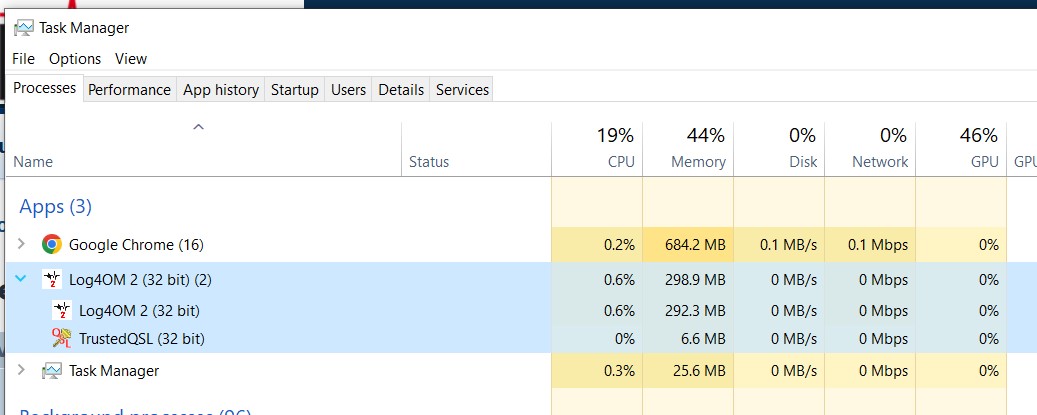
Task: Click the 298.9 MB memory value
Action: 695,280
